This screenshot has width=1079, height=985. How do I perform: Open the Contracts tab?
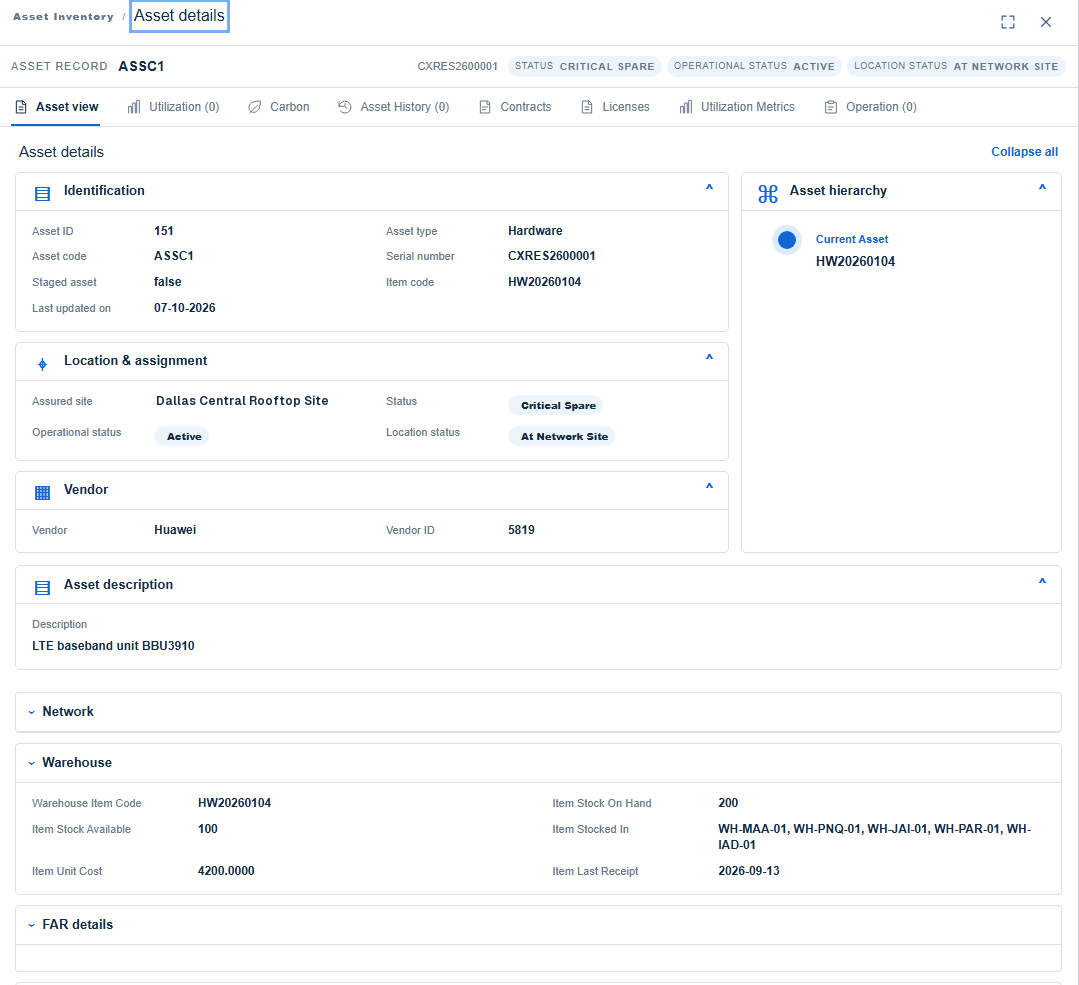click(x=515, y=107)
